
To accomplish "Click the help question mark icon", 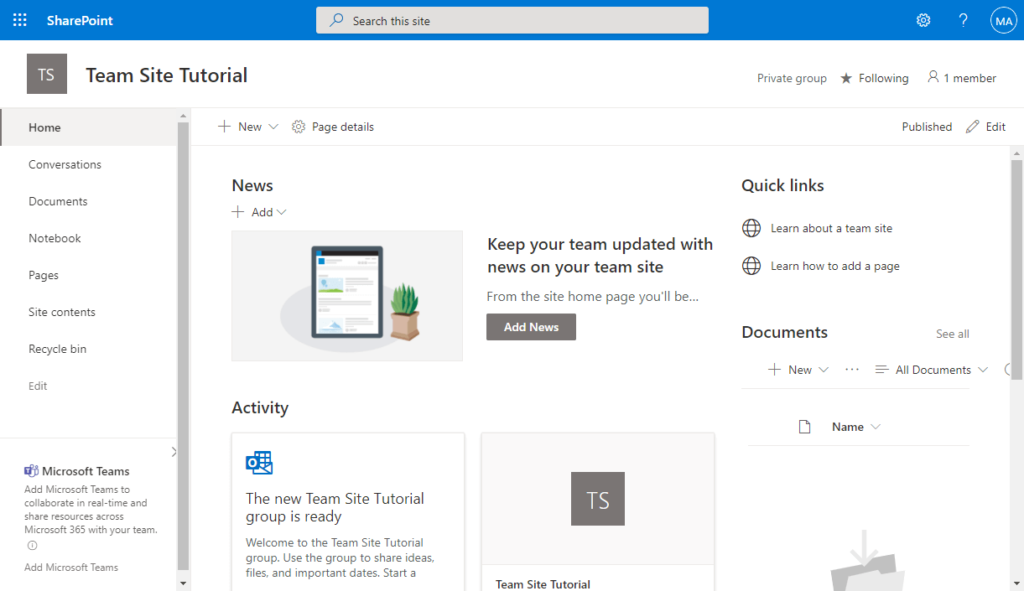I will click(963, 20).
